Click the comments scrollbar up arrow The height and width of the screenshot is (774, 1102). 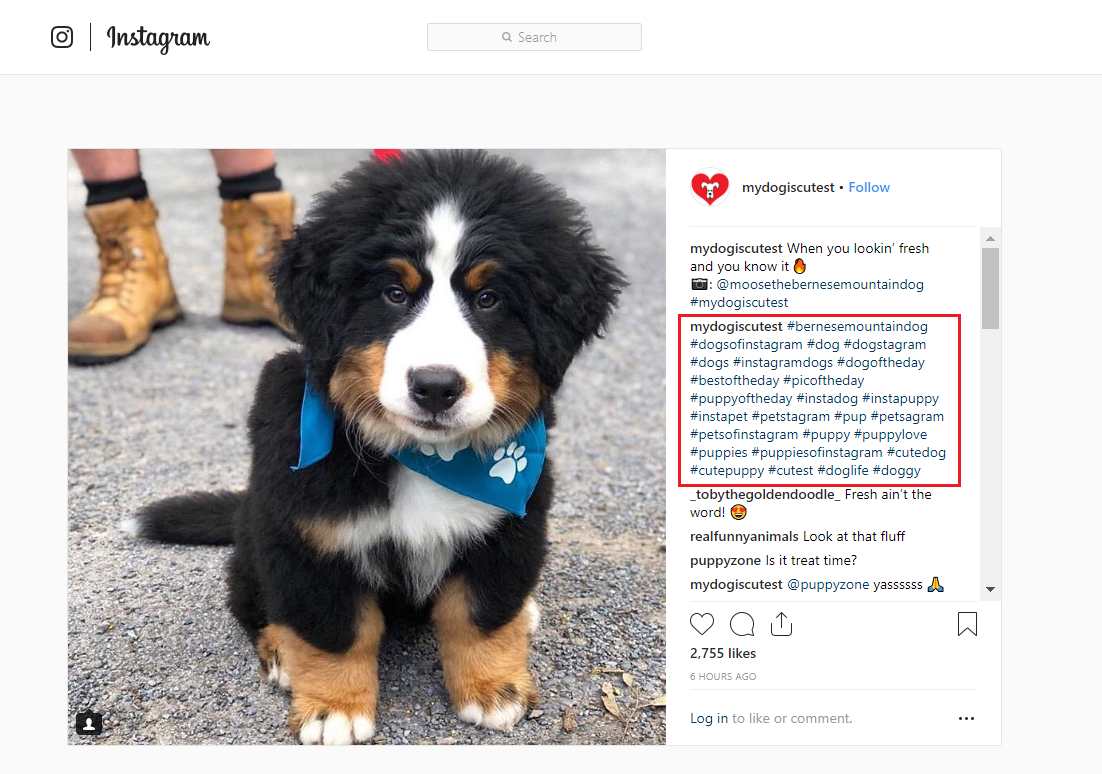(990, 238)
